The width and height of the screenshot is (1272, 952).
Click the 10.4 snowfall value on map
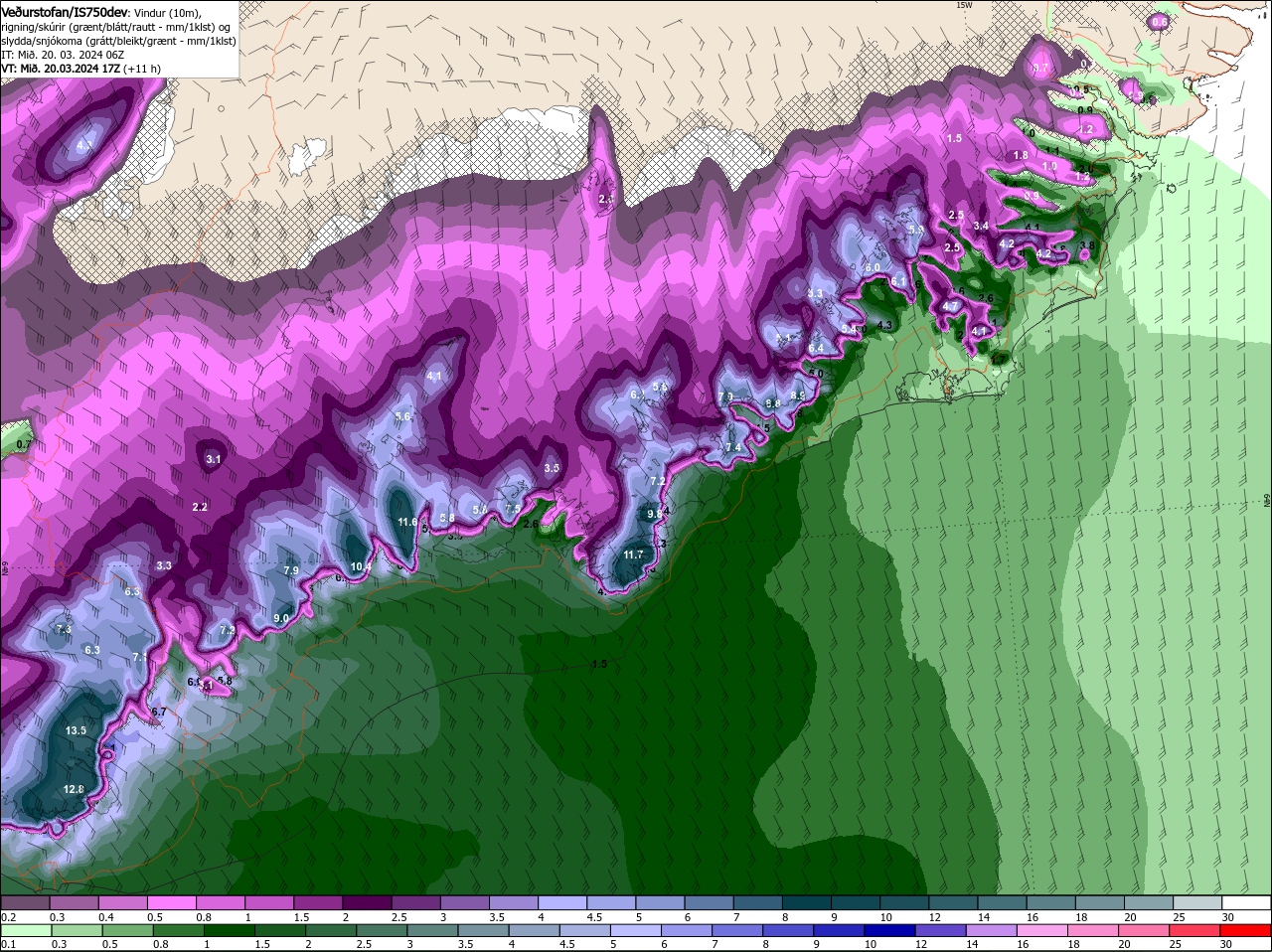(362, 566)
